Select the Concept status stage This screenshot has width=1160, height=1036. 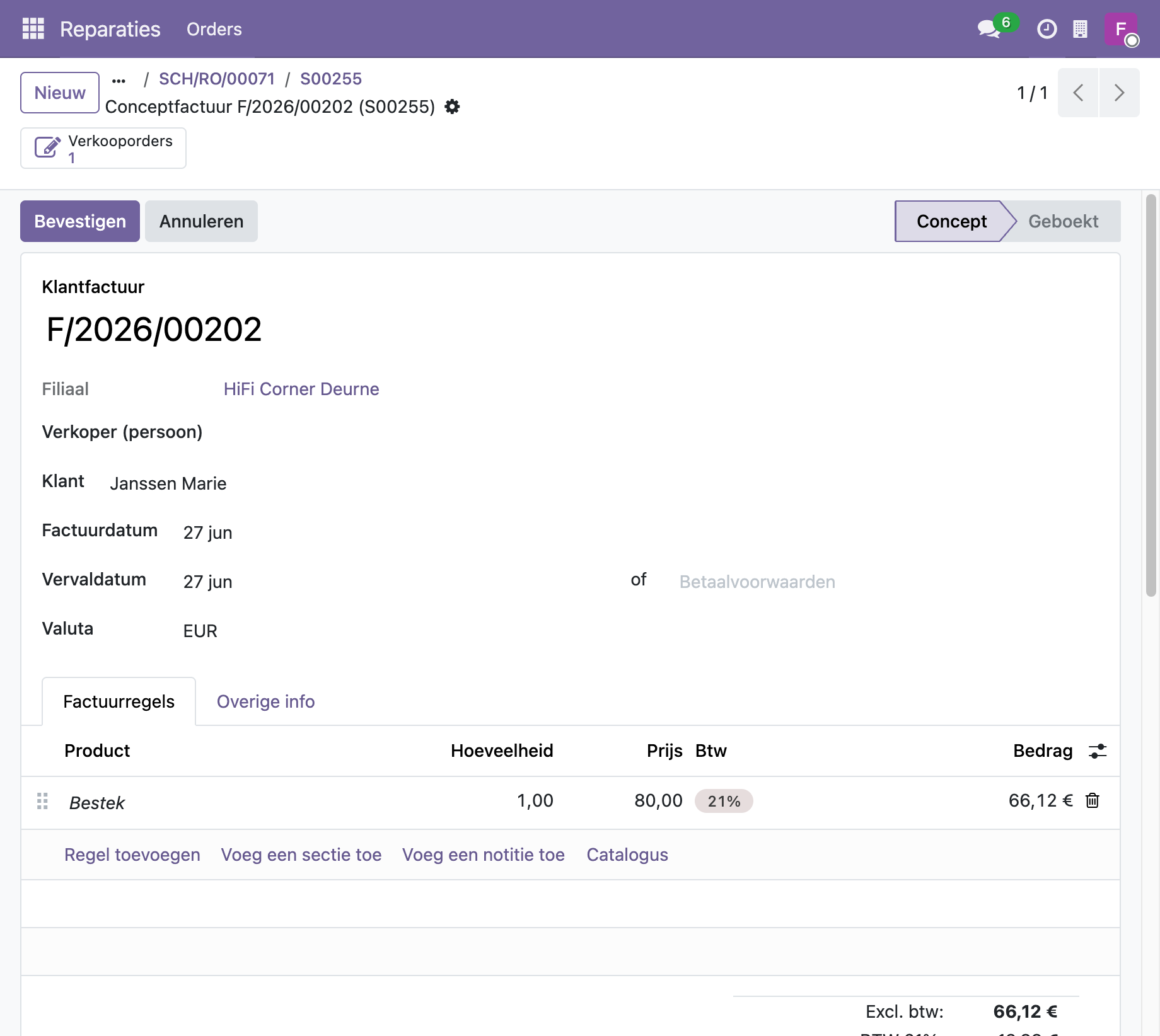tap(951, 221)
